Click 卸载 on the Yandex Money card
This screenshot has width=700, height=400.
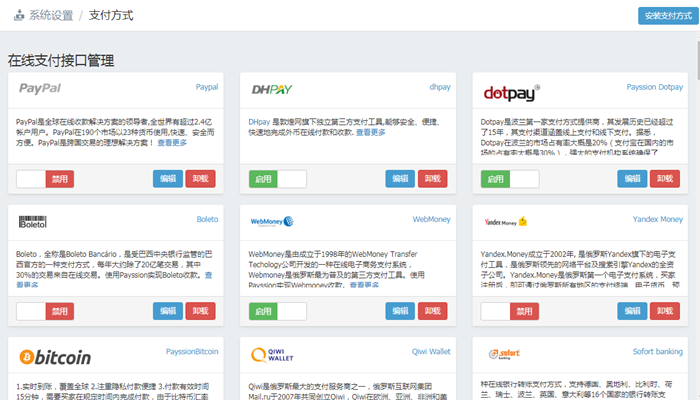point(665,311)
